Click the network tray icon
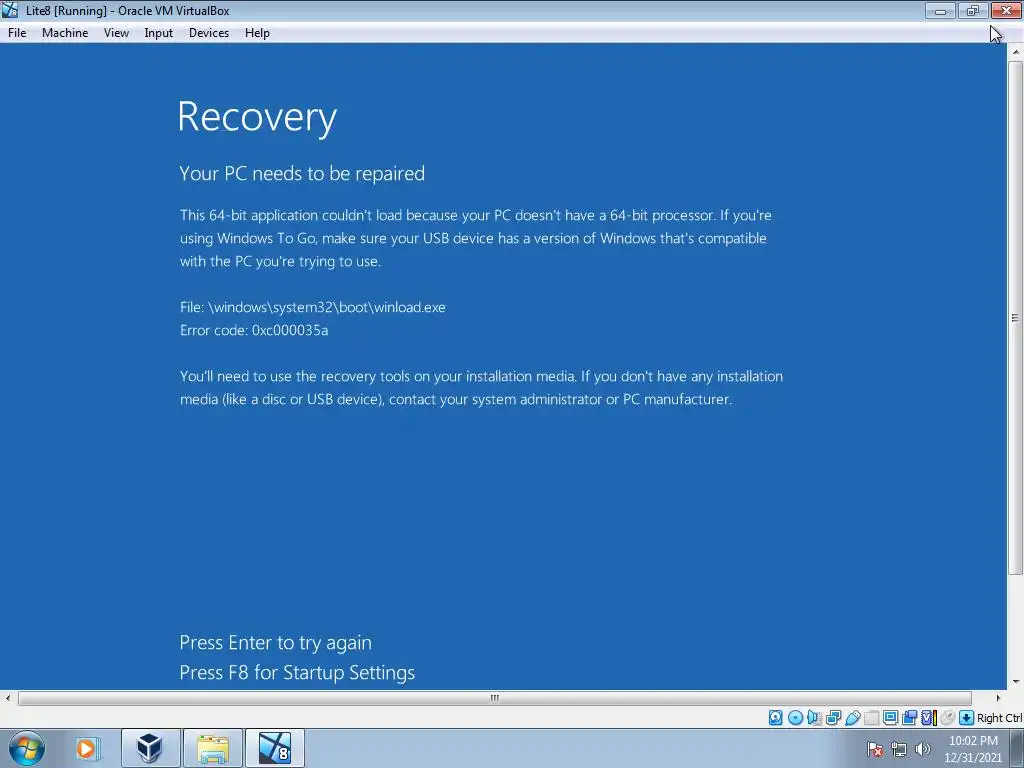This screenshot has width=1024, height=768. pos(899,749)
